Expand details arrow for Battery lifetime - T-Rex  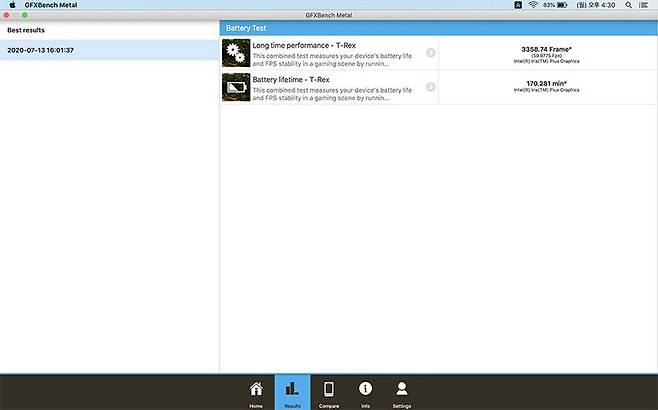click(431, 87)
